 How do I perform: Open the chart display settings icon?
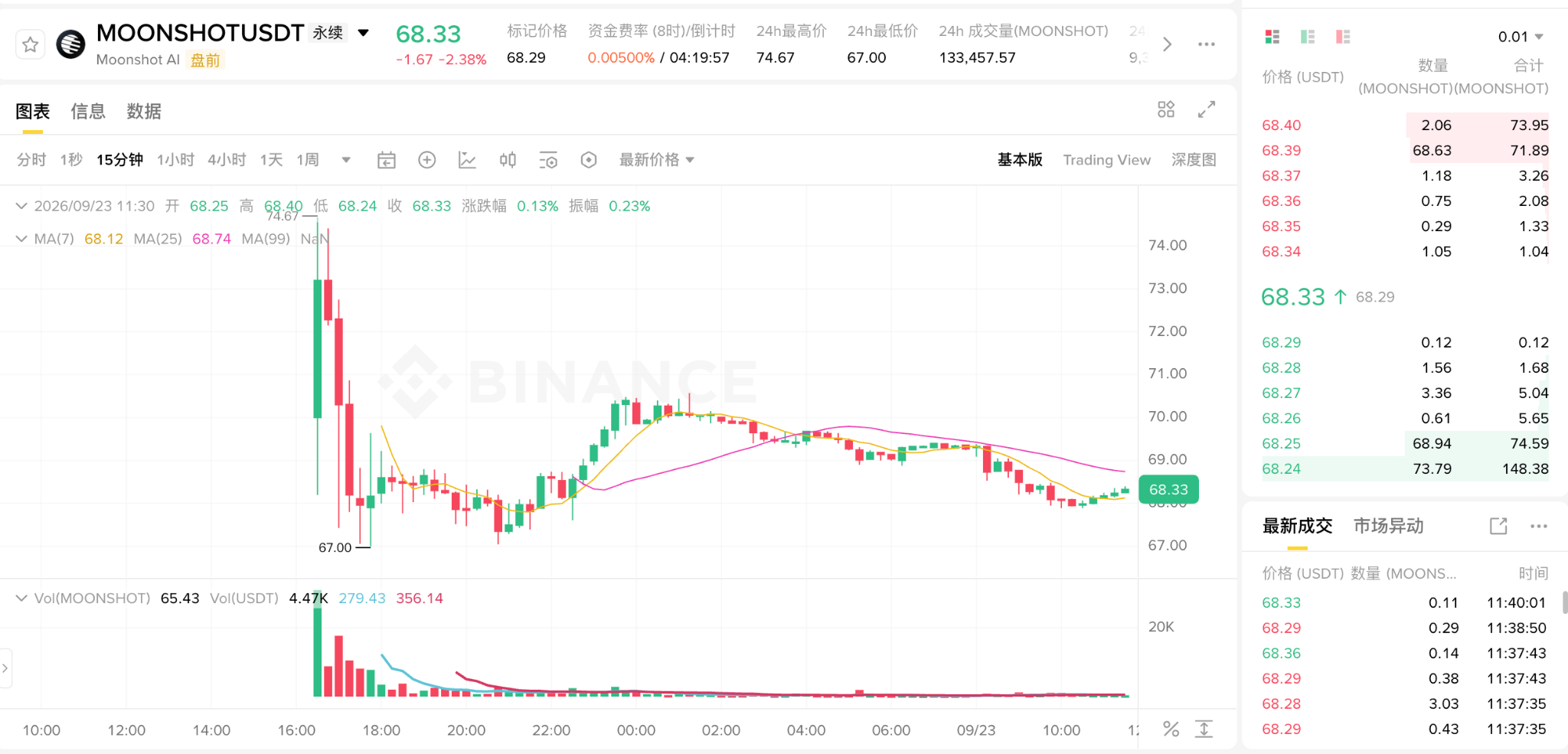[548, 160]
